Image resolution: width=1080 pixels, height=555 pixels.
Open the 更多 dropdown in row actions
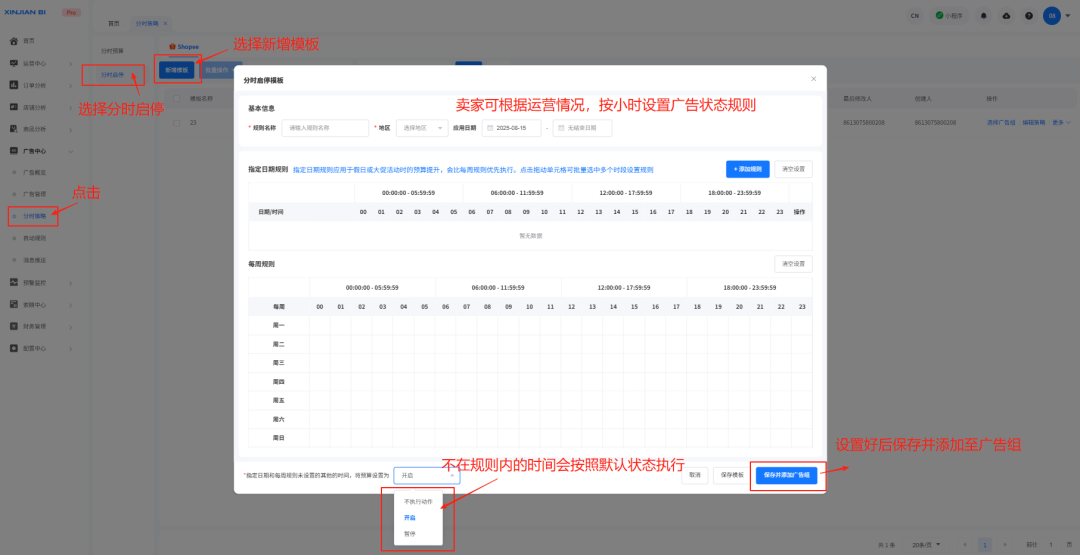pyautogui.click(x=1059, y=123)
